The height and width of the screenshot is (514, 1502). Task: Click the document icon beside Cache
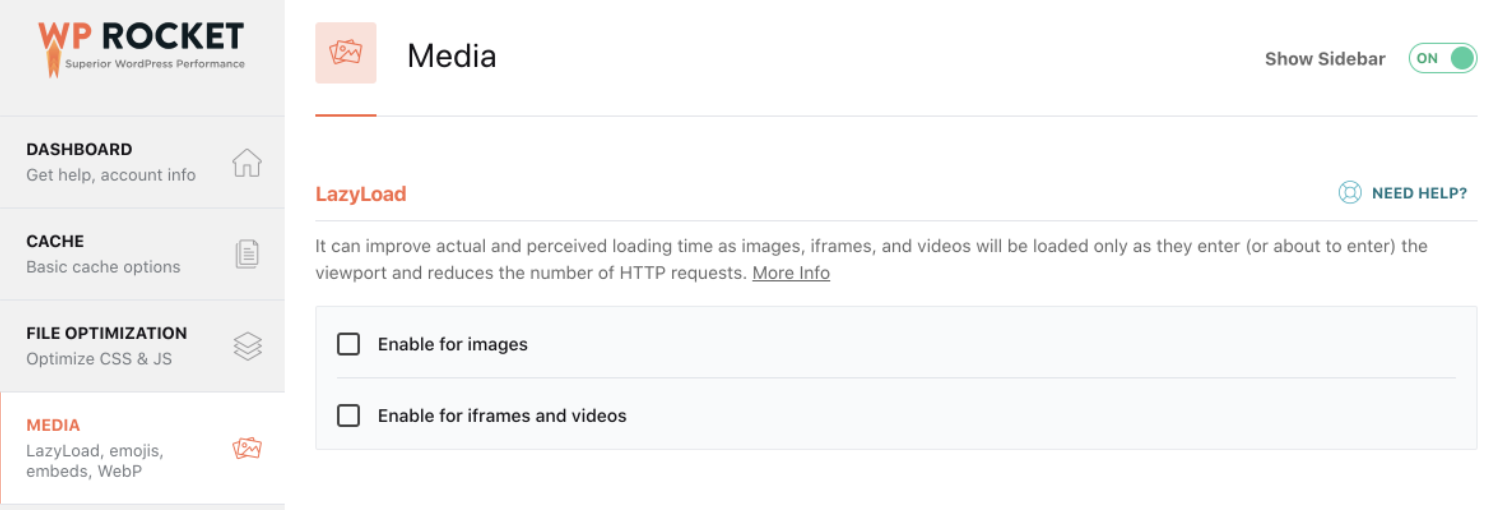pyautogui.click(x=247, y=254)
